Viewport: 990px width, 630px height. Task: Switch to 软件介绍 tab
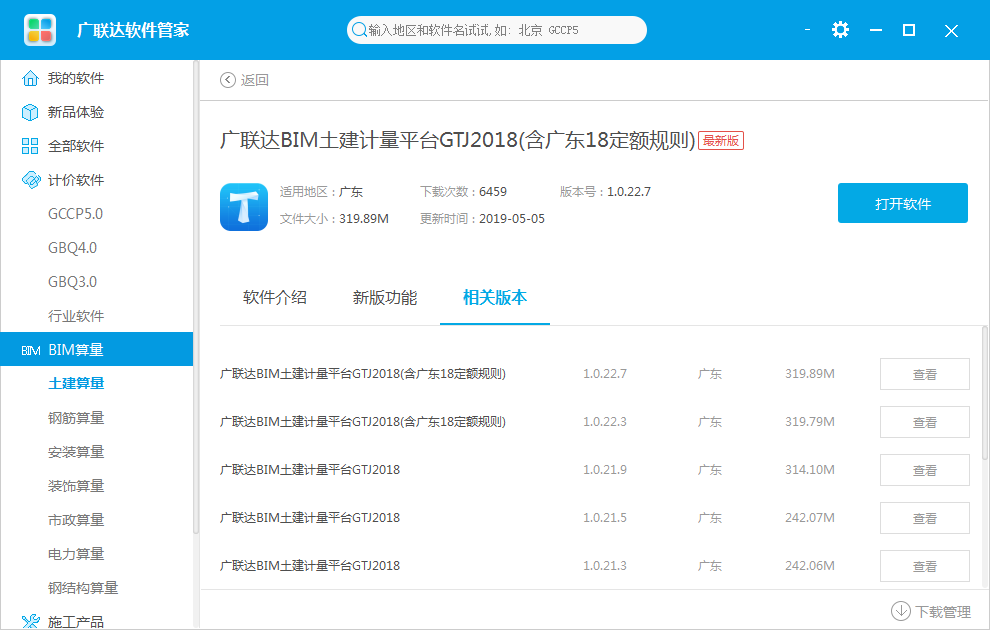coord(275,297)
